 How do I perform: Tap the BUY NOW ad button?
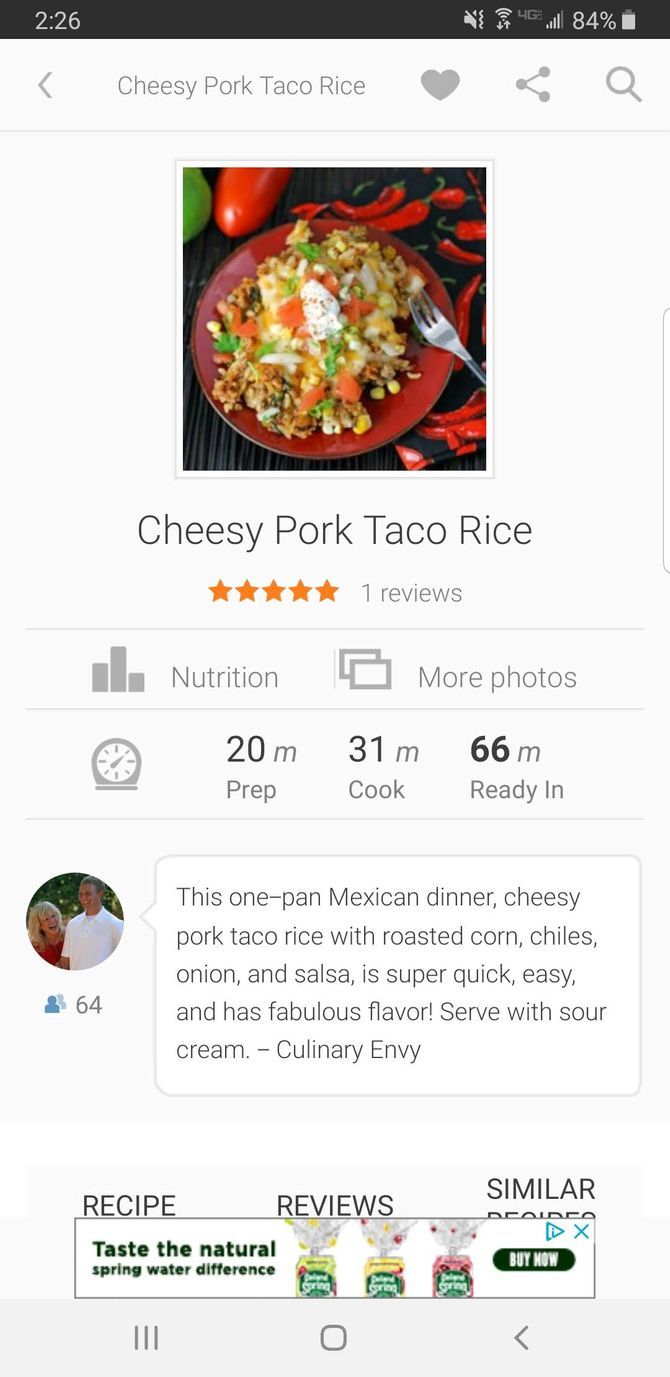(x=535, y=1258)
